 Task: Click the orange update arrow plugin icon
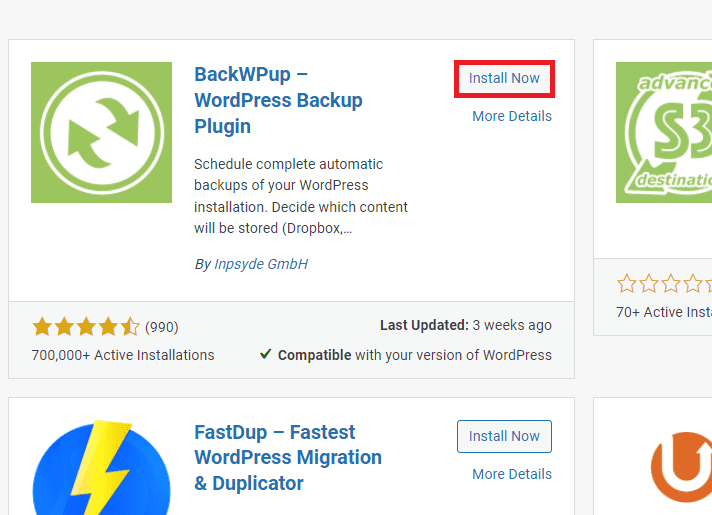(x=681, y=467)
